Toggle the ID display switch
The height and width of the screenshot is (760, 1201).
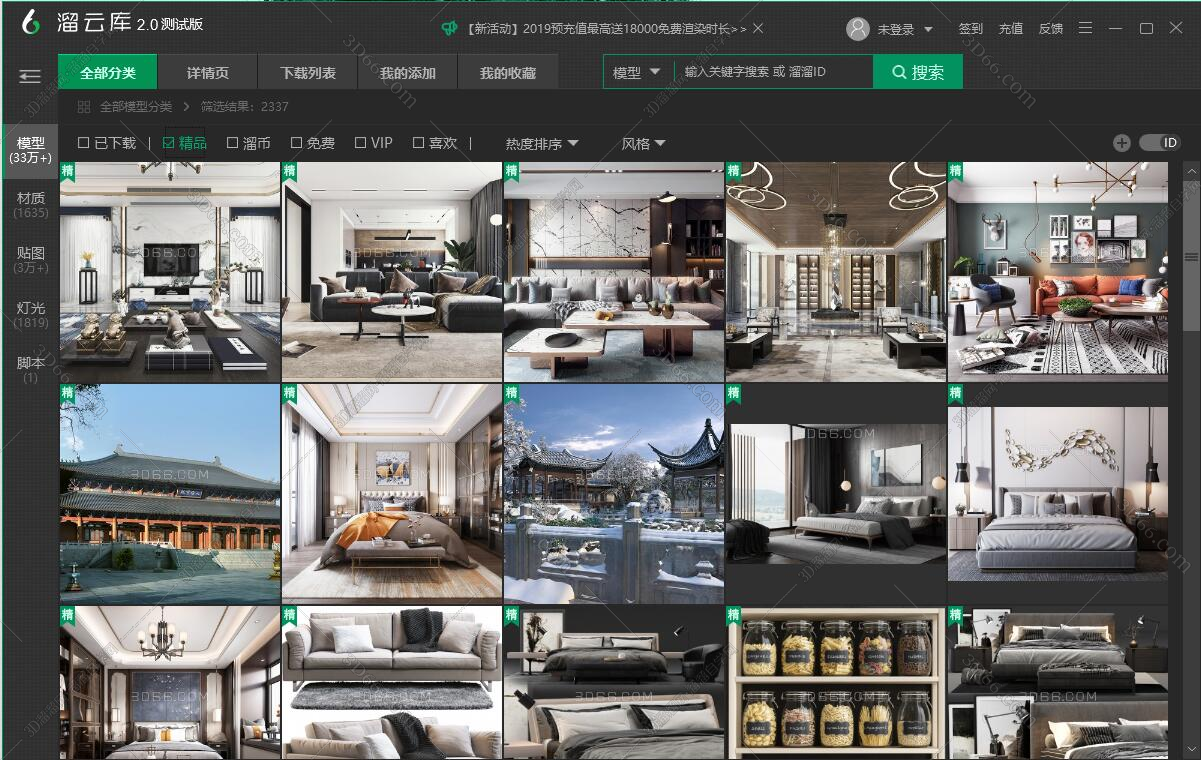[1160, 143]
